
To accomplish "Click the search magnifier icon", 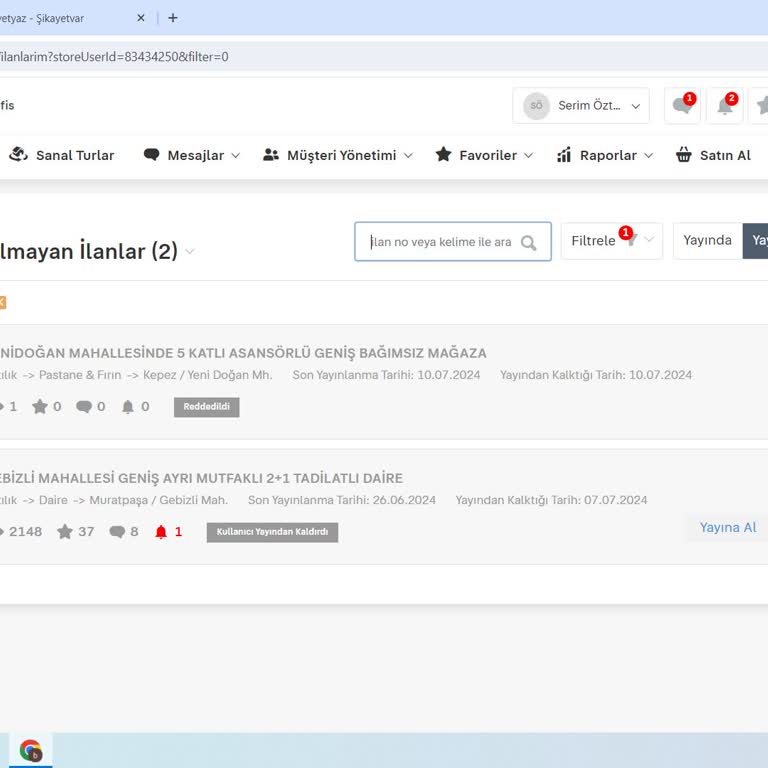I will (528, 243).
